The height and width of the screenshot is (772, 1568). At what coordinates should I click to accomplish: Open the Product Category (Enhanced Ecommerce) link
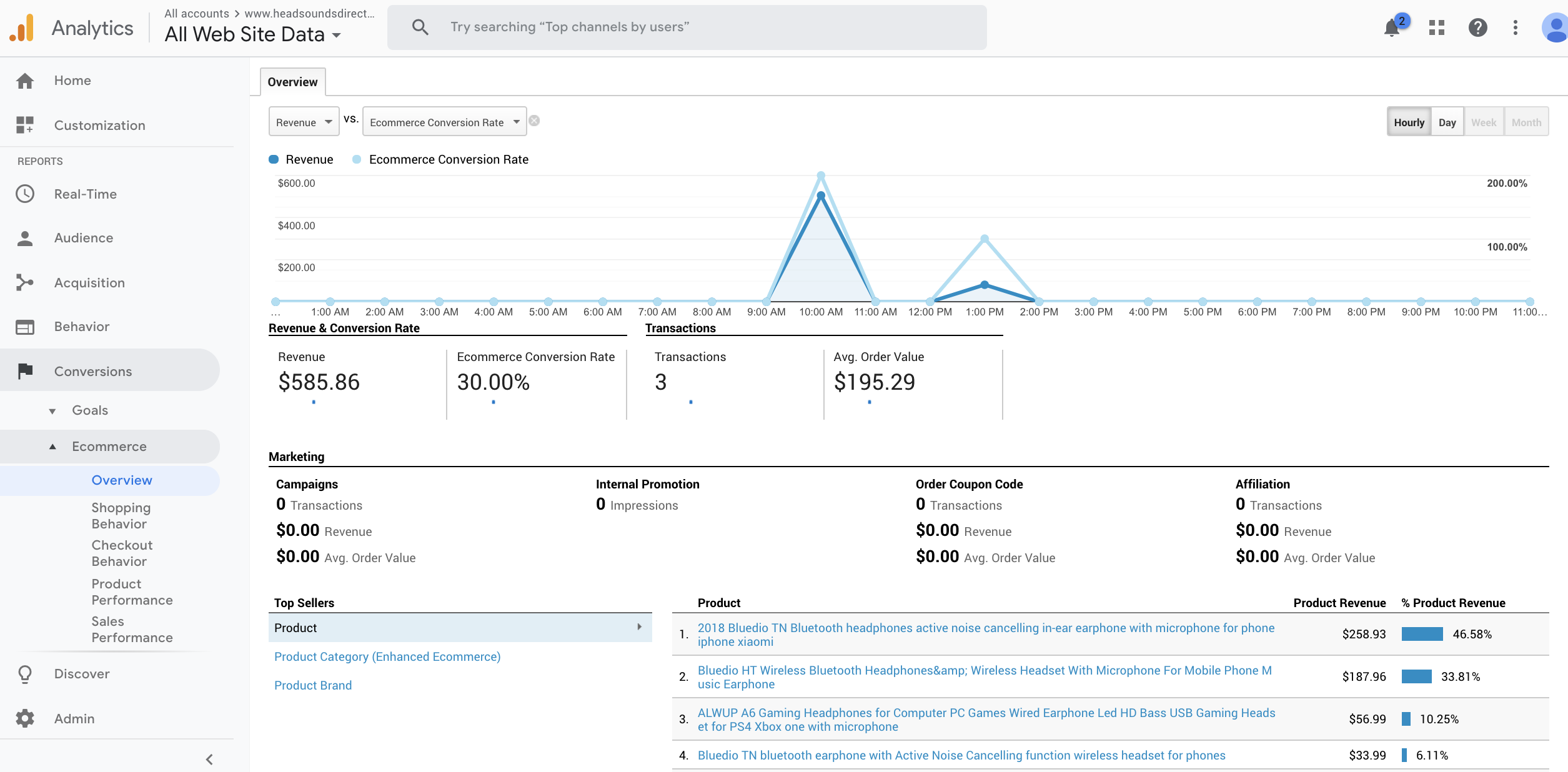tap(387, 656)
